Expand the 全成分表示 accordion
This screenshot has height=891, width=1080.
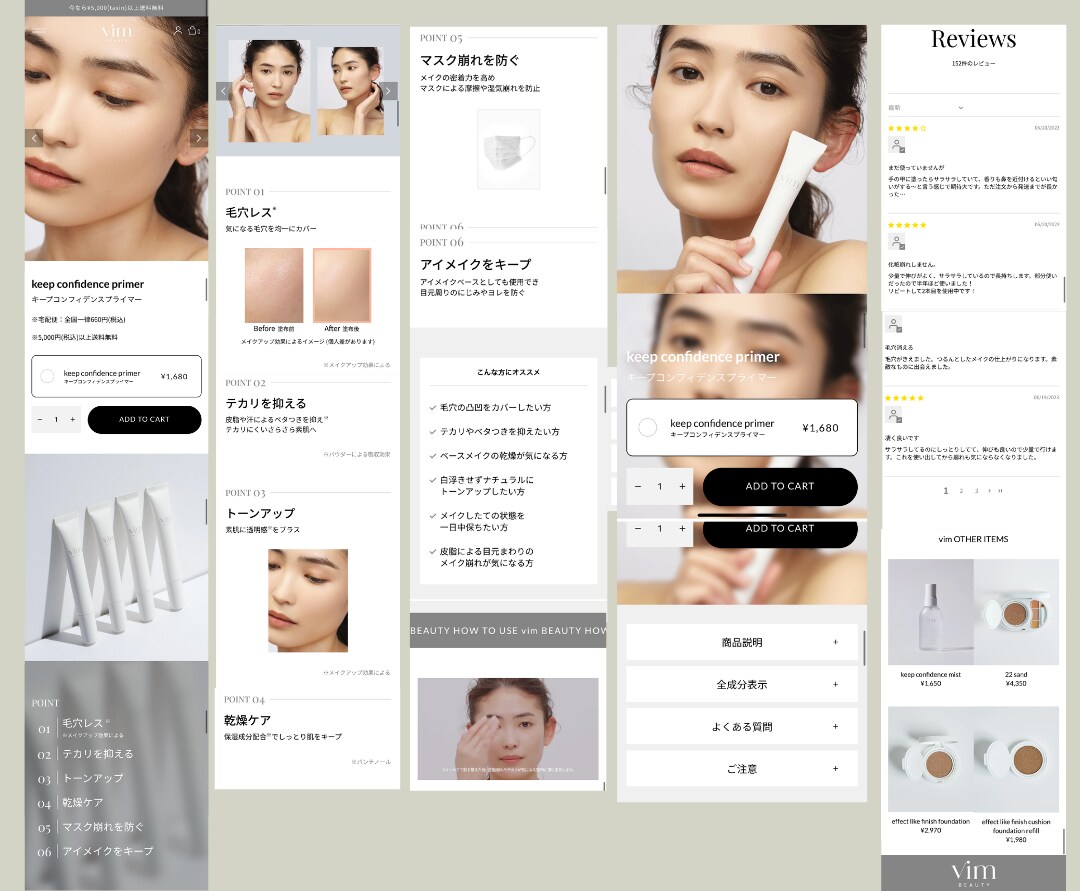tap(742, 684)
